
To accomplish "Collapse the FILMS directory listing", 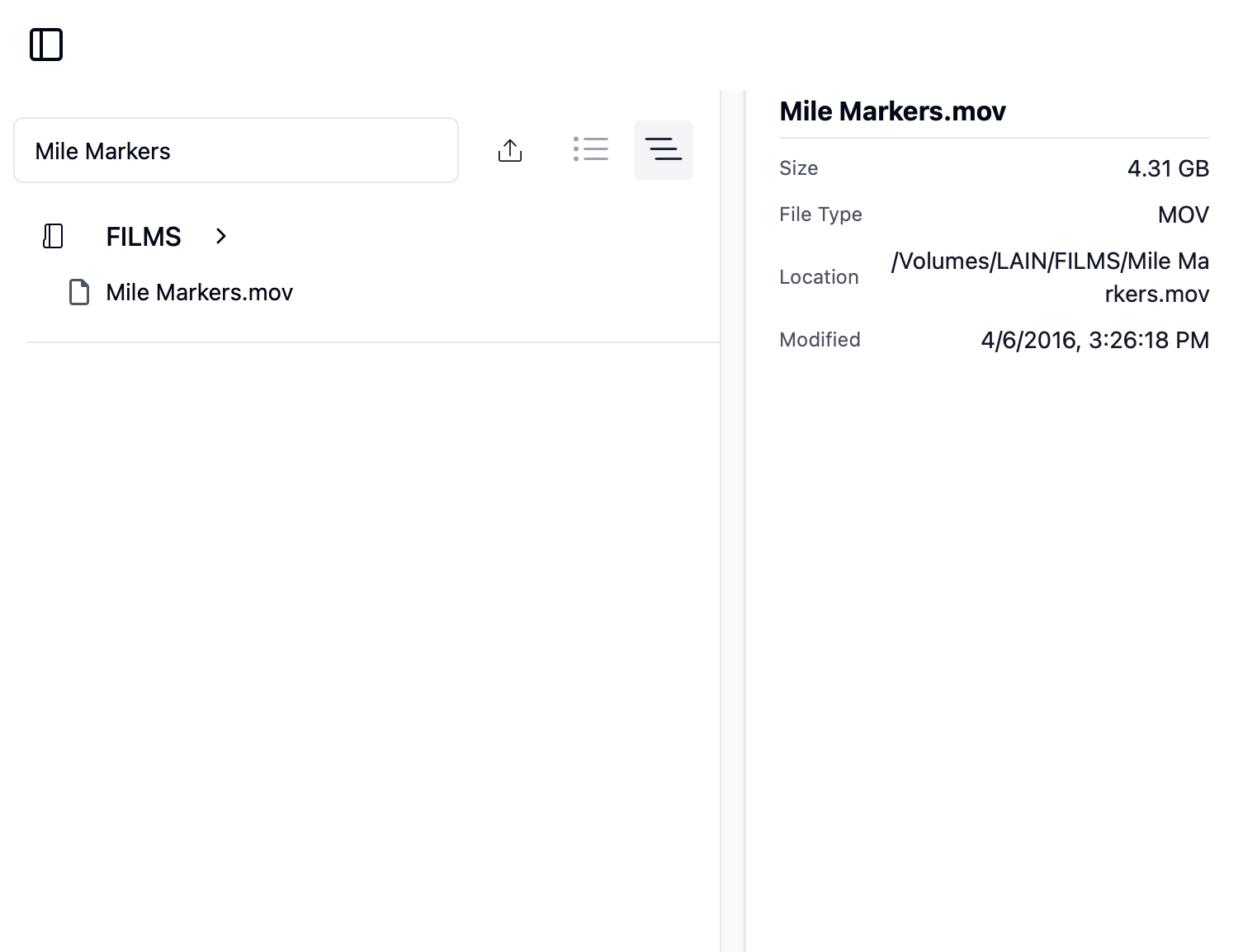I will click(x=220, y=237).
